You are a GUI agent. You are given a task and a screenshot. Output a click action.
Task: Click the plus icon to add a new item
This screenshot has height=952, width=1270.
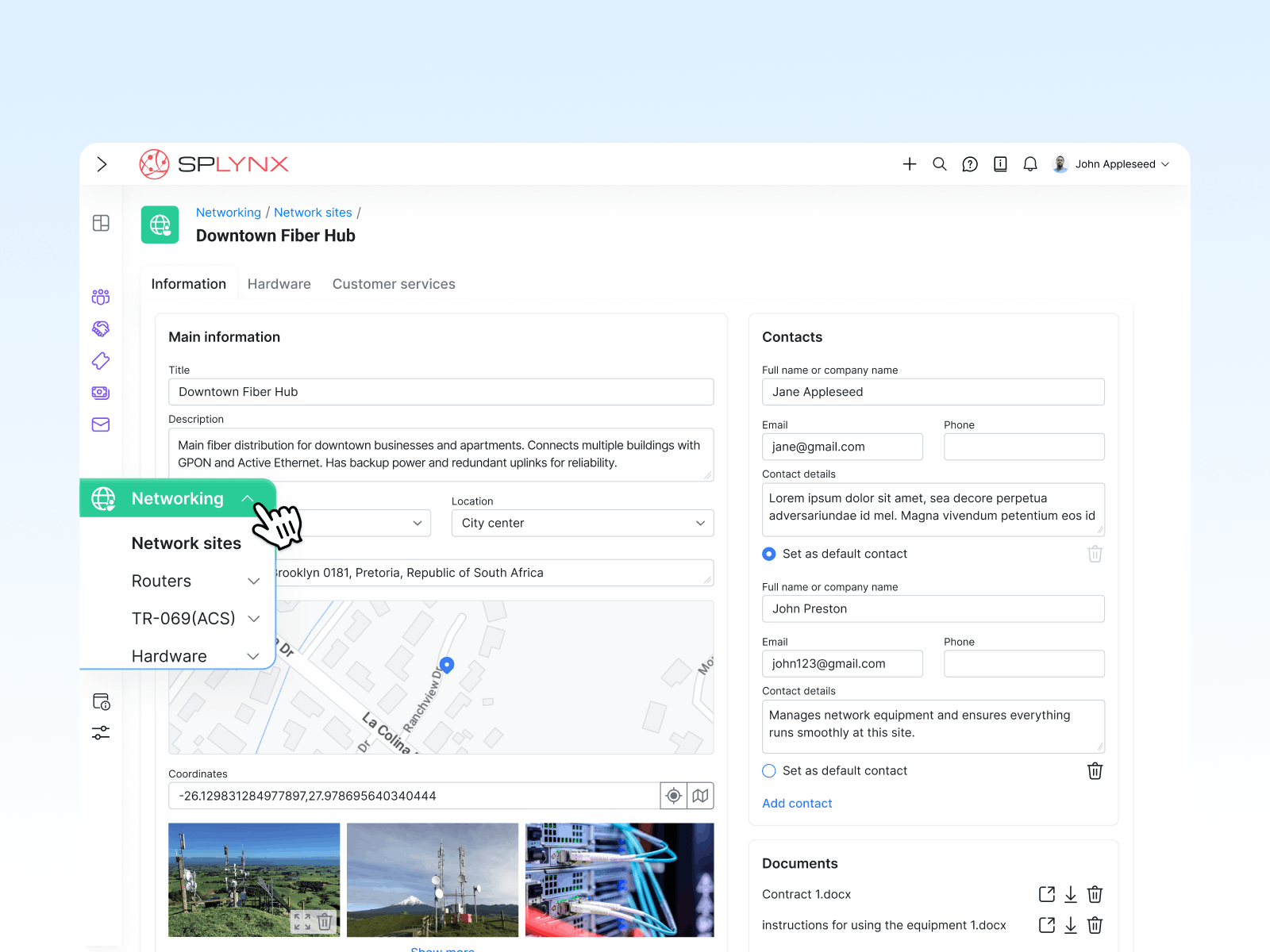coord(909,164)
